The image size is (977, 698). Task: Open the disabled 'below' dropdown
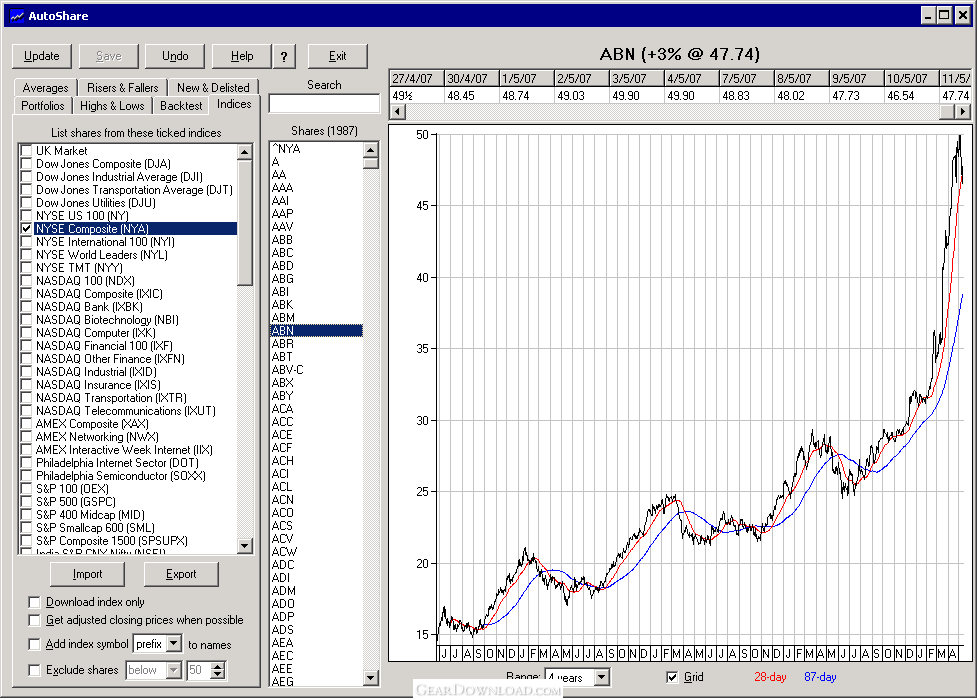(x=174, y=670)
